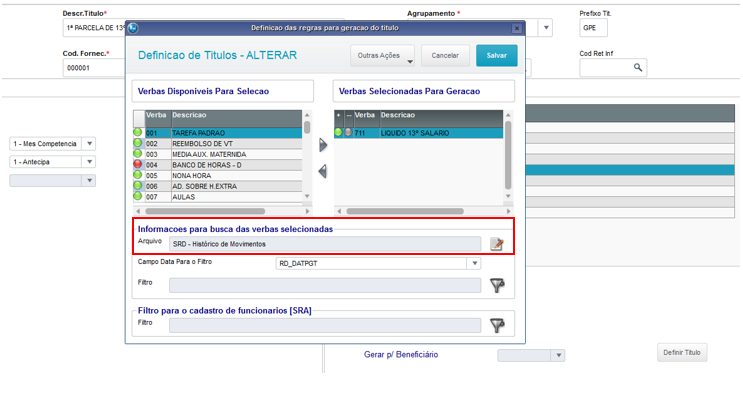743x396 pixels.
Task: Click the Descr.Titulo input field
Action: click(x=94, y=28)
